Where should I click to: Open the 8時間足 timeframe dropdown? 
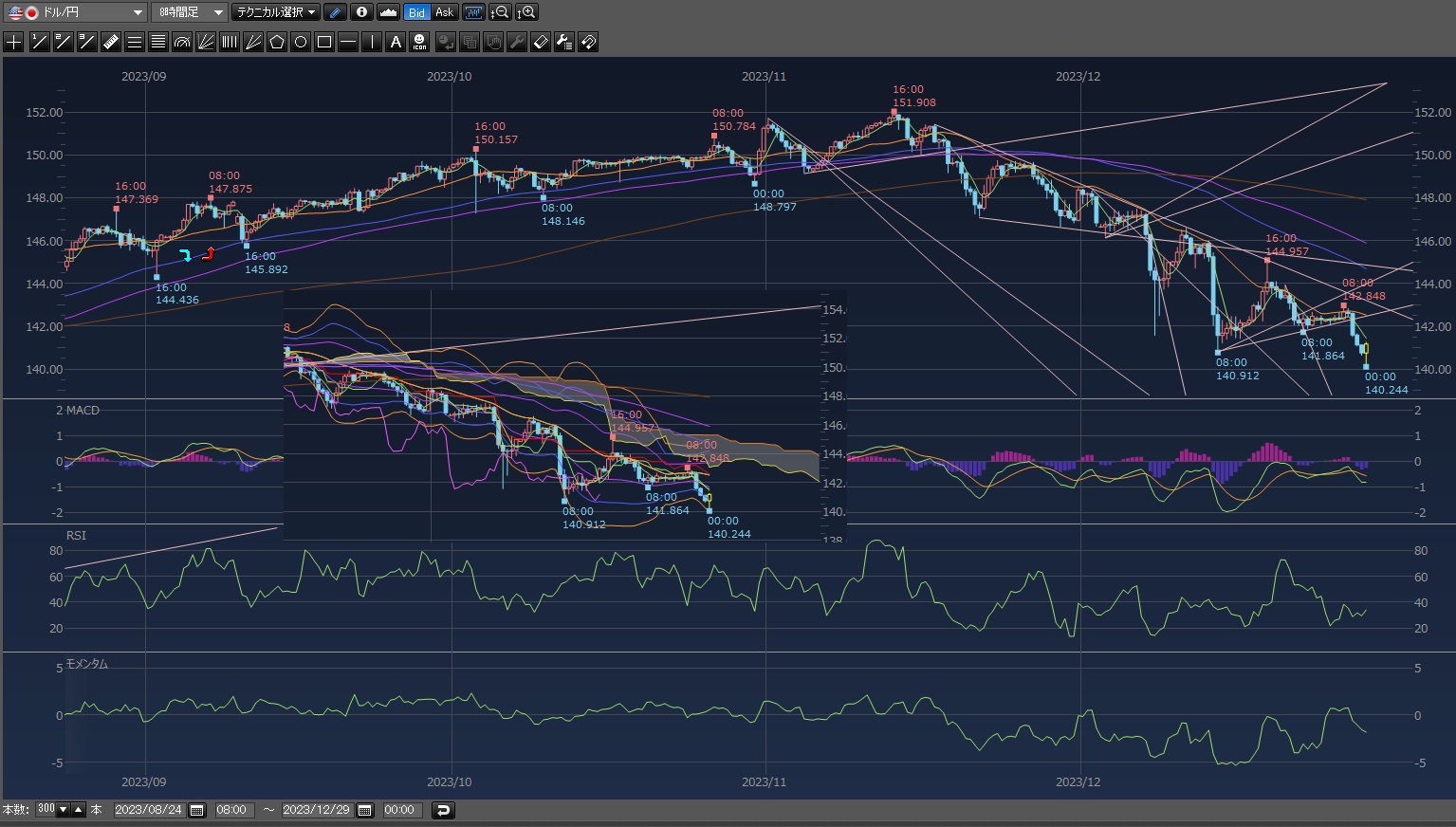click(x=190, y=12)
